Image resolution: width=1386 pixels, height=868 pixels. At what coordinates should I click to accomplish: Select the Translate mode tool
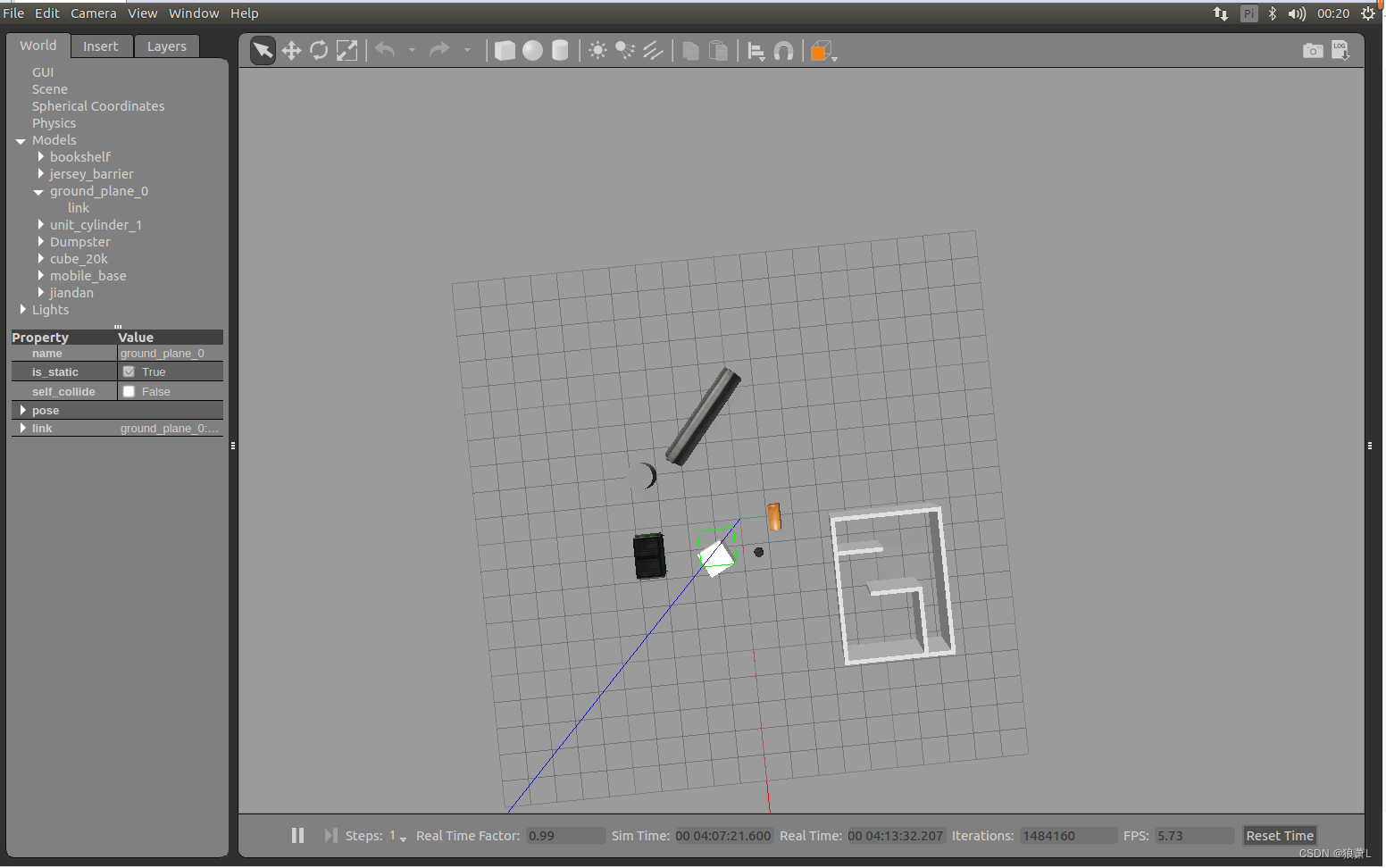291,50
